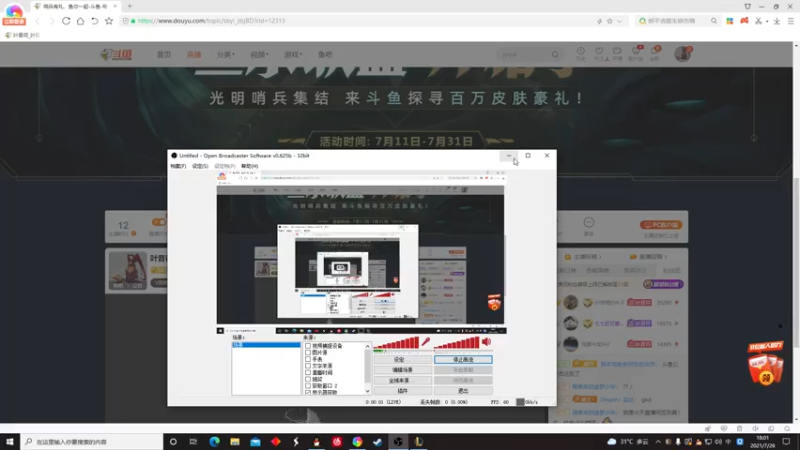Viewport: 800px width, 450px height.
Task: Click the red game controller icon in browser toolbar
Action: click(744, 21)
